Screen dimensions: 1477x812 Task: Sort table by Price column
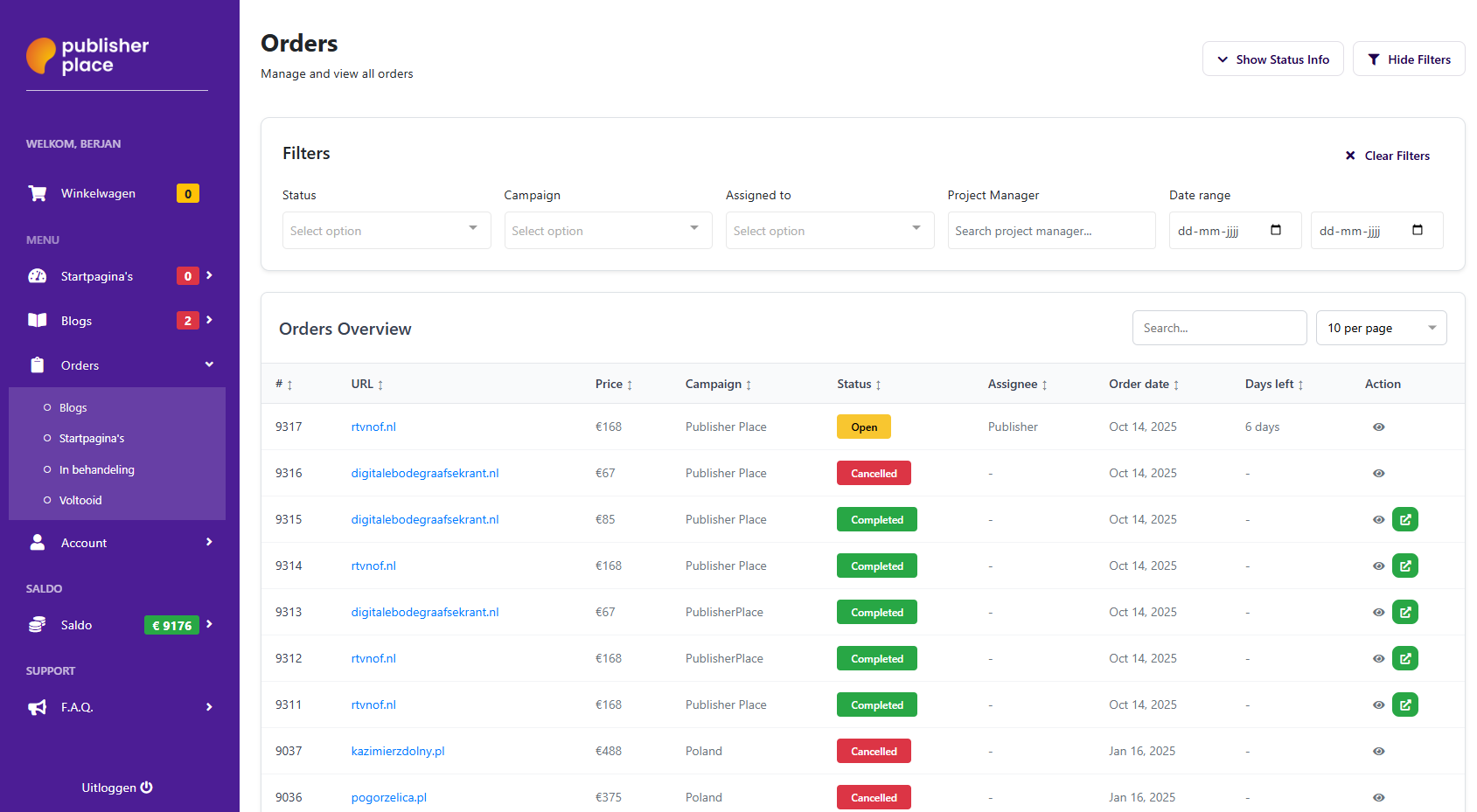coord(613,385)
